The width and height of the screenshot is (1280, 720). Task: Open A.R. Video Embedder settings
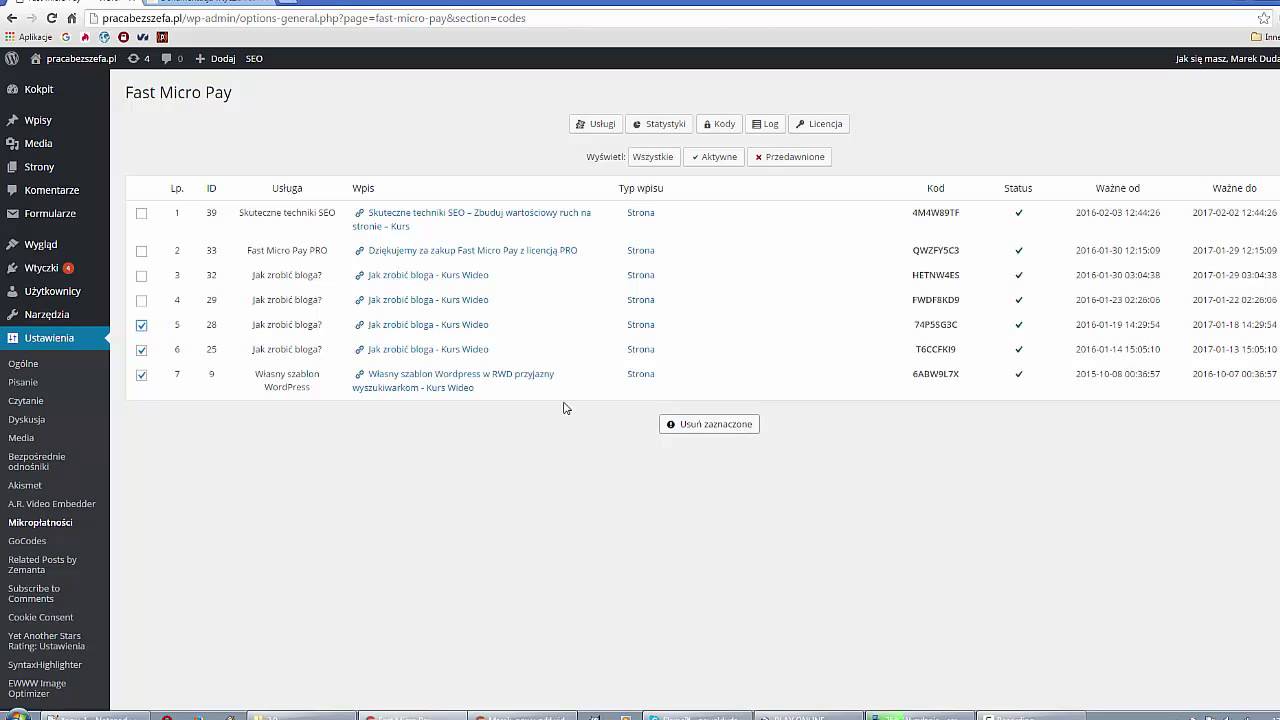(x=52, y=504)
